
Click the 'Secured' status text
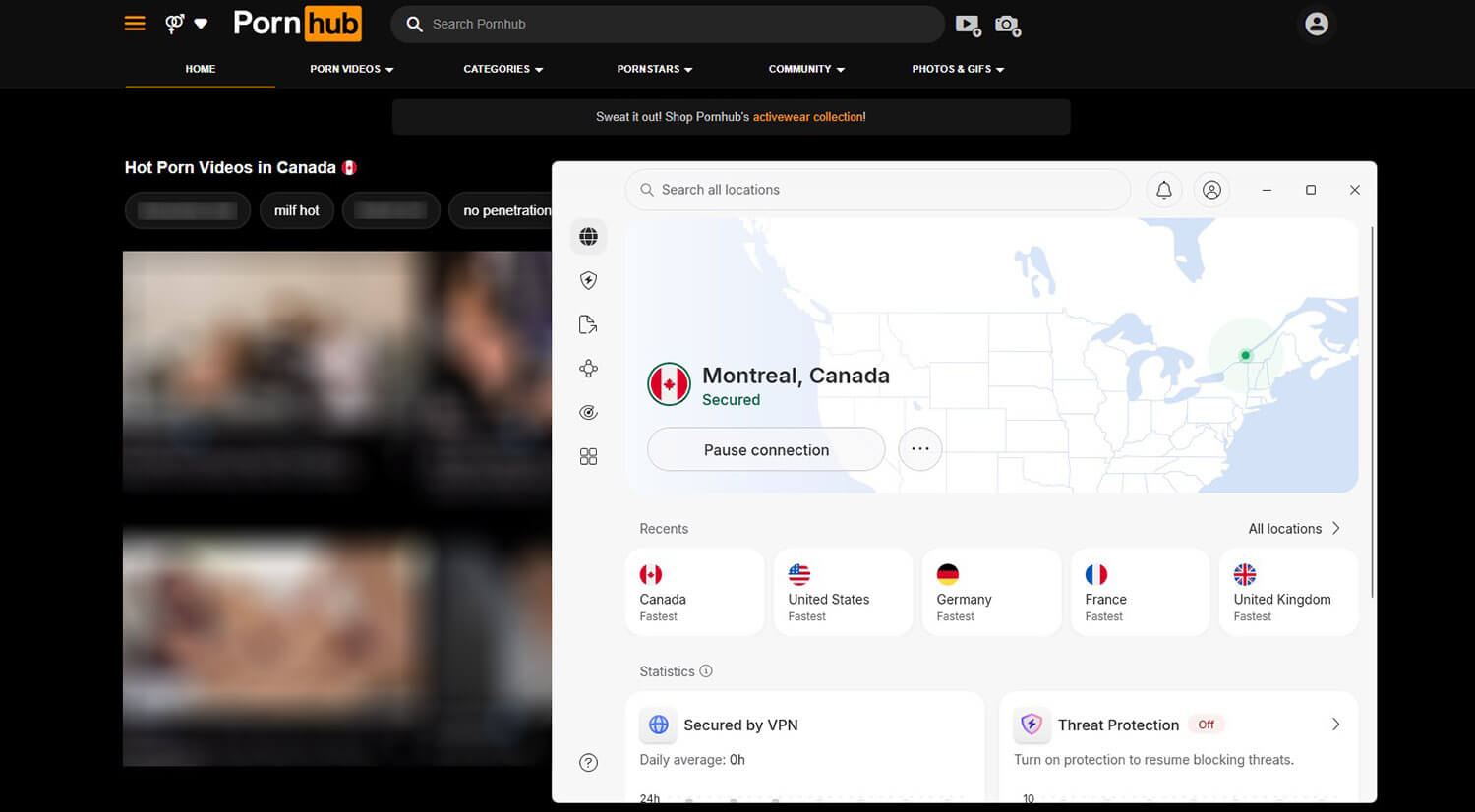pos(731,400)
